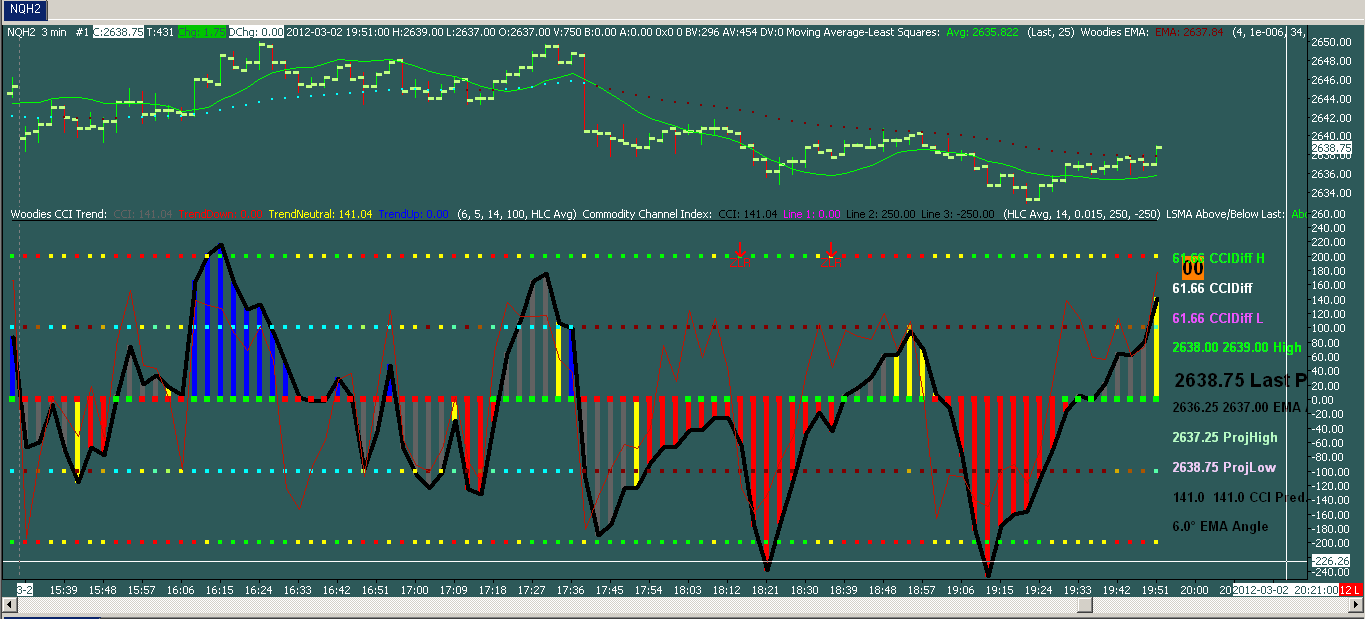This screenshot has width=1366, height=619.
Task: Click the green Avg: 2635.822 value
Action: [983, 32]
